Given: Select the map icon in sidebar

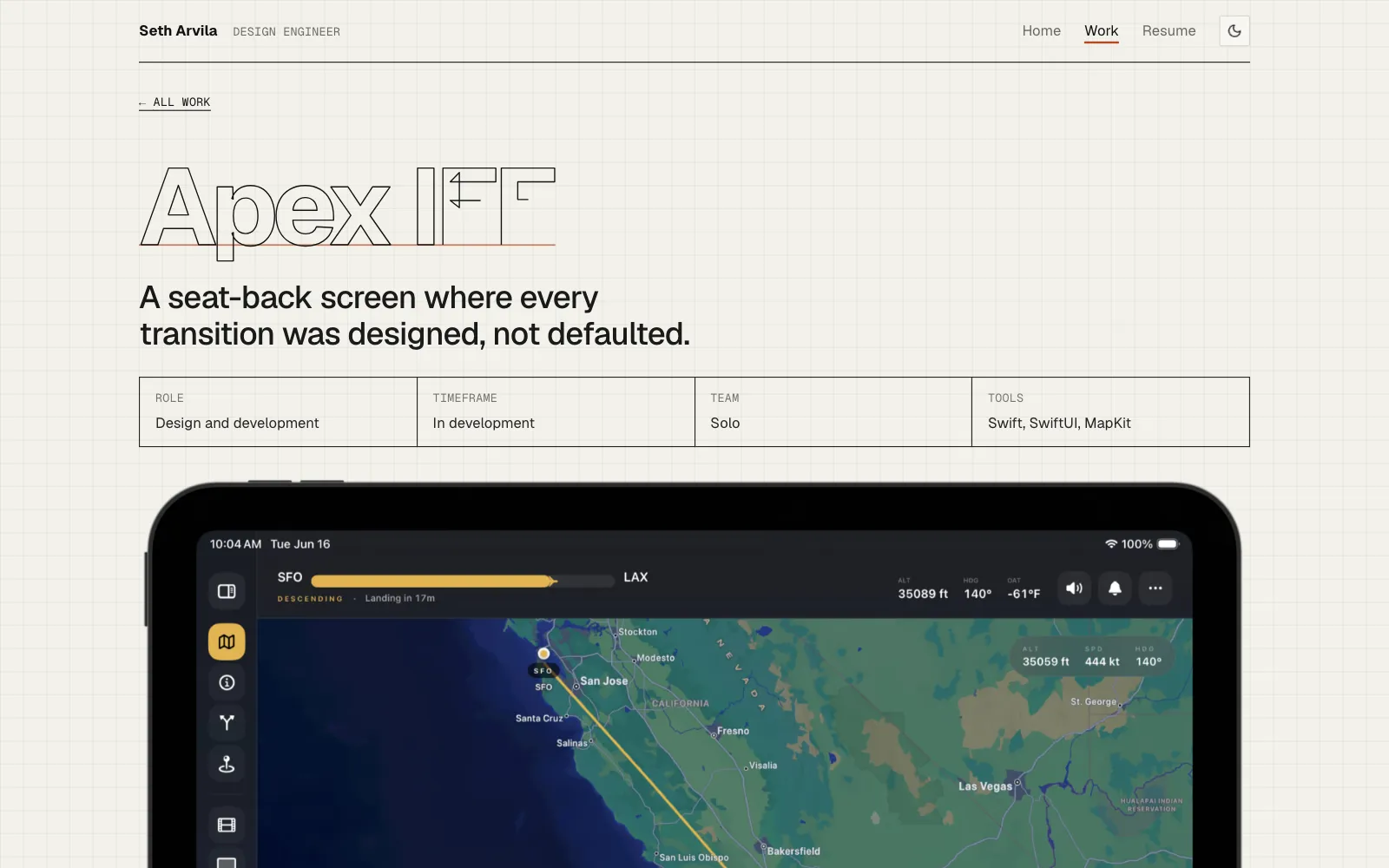Looking at the screenshot, I should [x=227, y=641].
